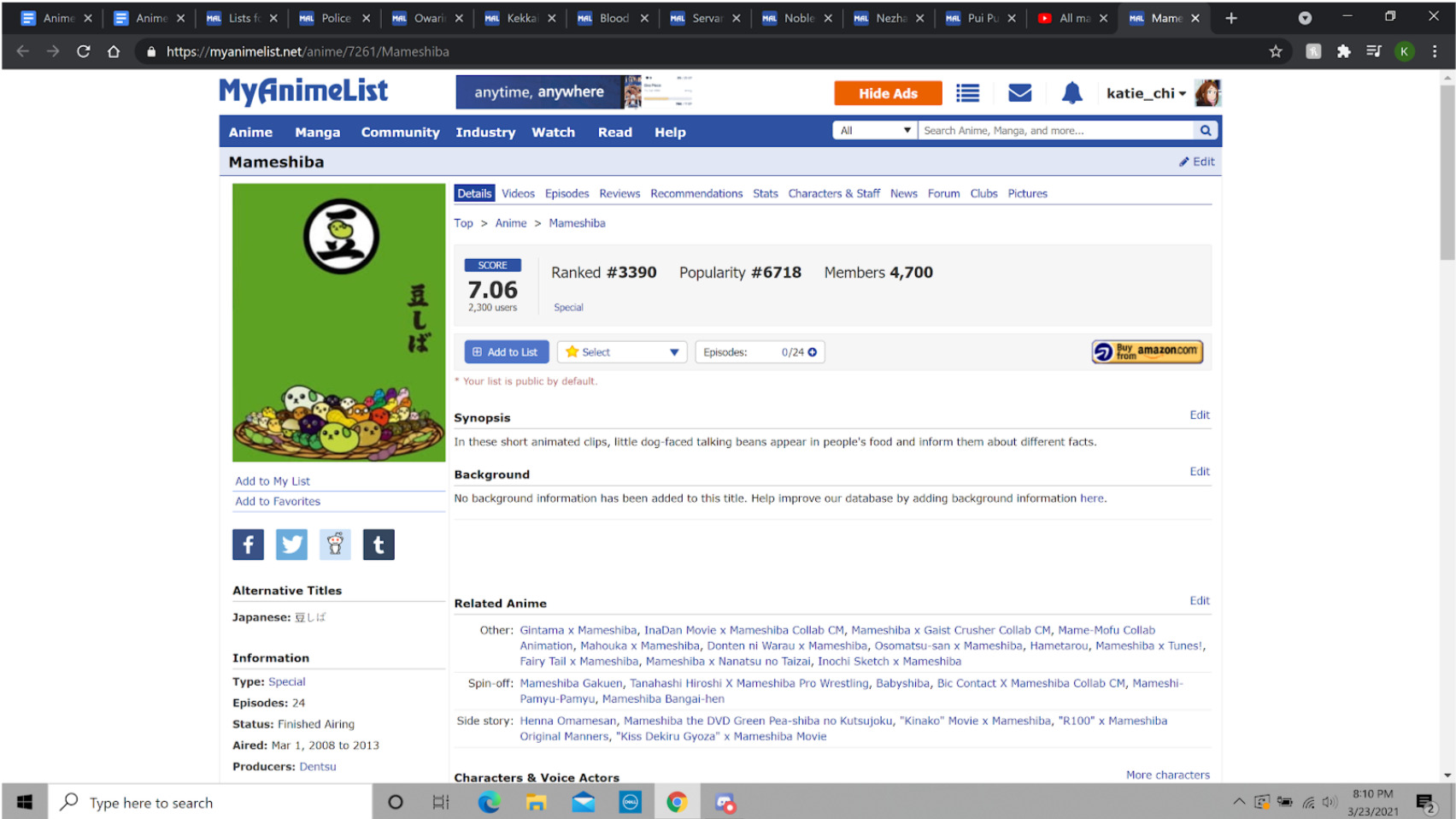This screenshot has width=1456, height=819.
Task: Click the Add to Favorites link
Action: click(x=278, y=502)
